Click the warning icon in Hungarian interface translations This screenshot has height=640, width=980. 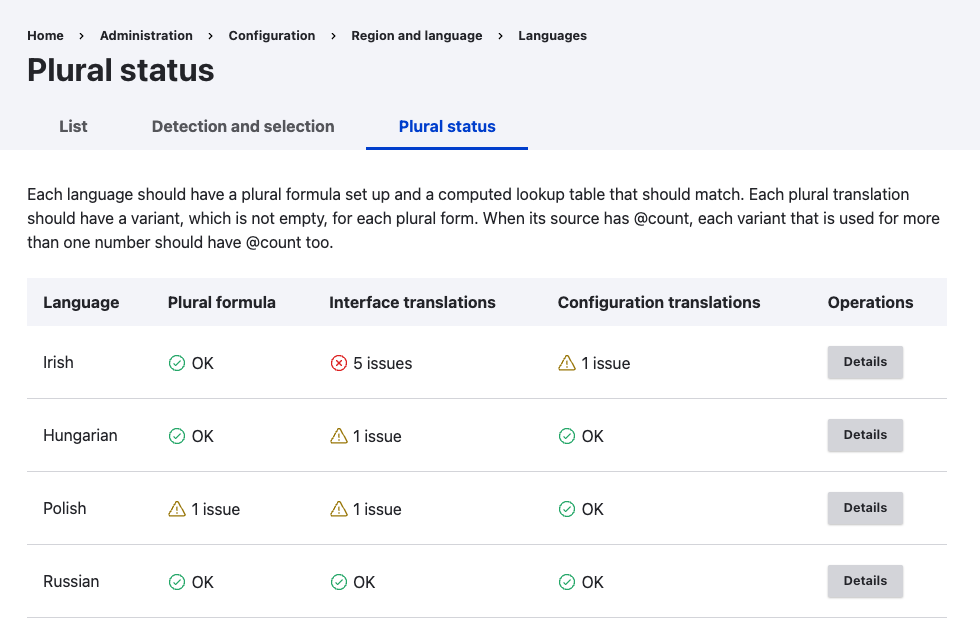[x=339, y=436]
